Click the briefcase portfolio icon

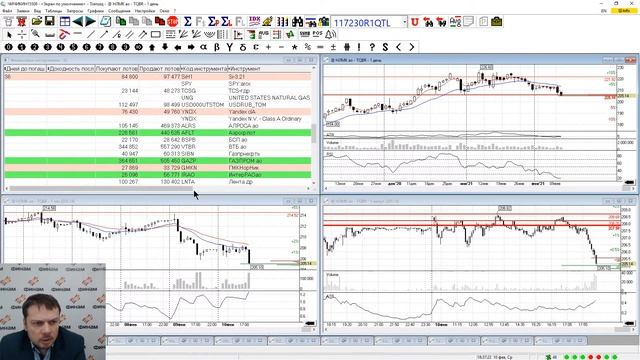click(497, 22)
